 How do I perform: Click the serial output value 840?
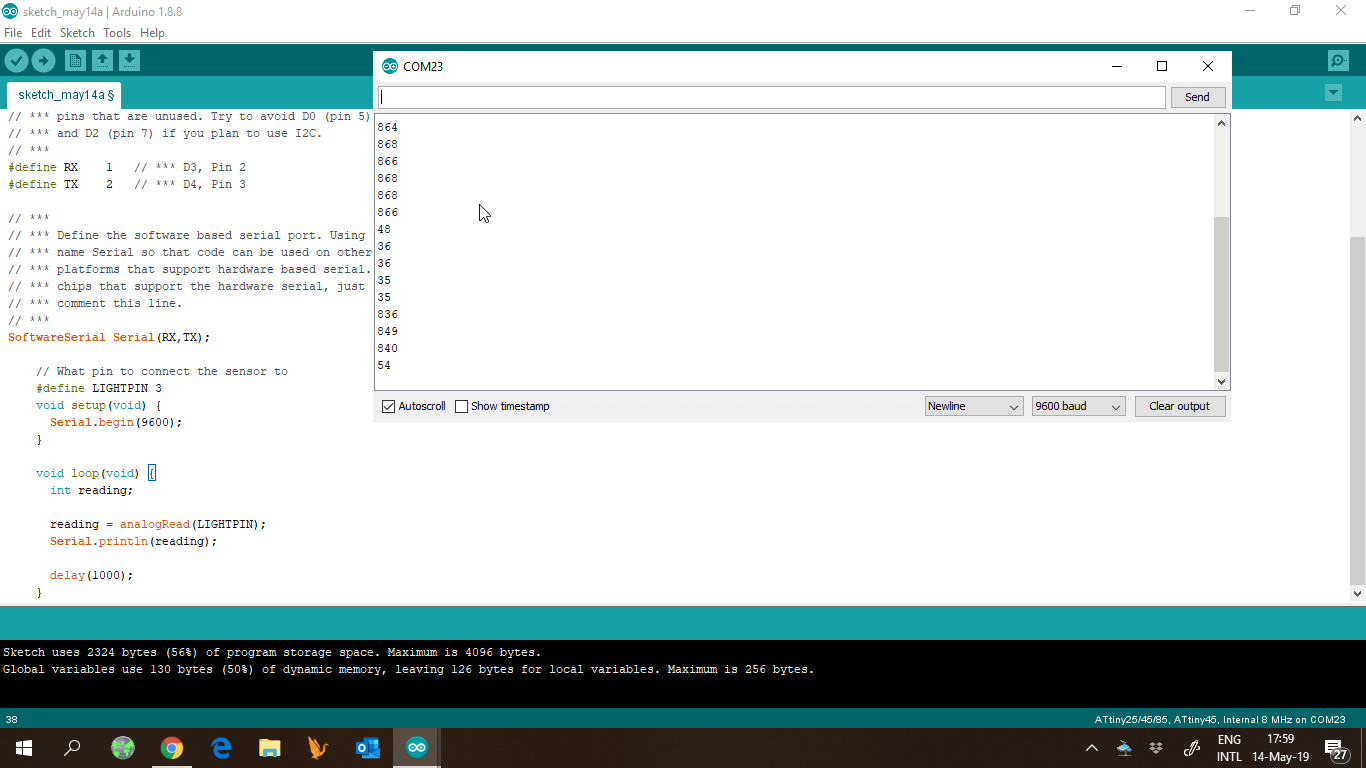(388, 348)
